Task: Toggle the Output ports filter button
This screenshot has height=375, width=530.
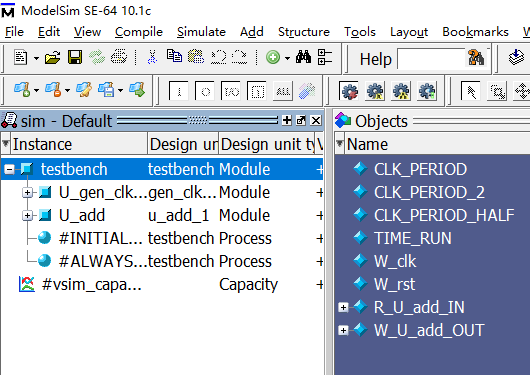Action: click(x=205, y=91)
